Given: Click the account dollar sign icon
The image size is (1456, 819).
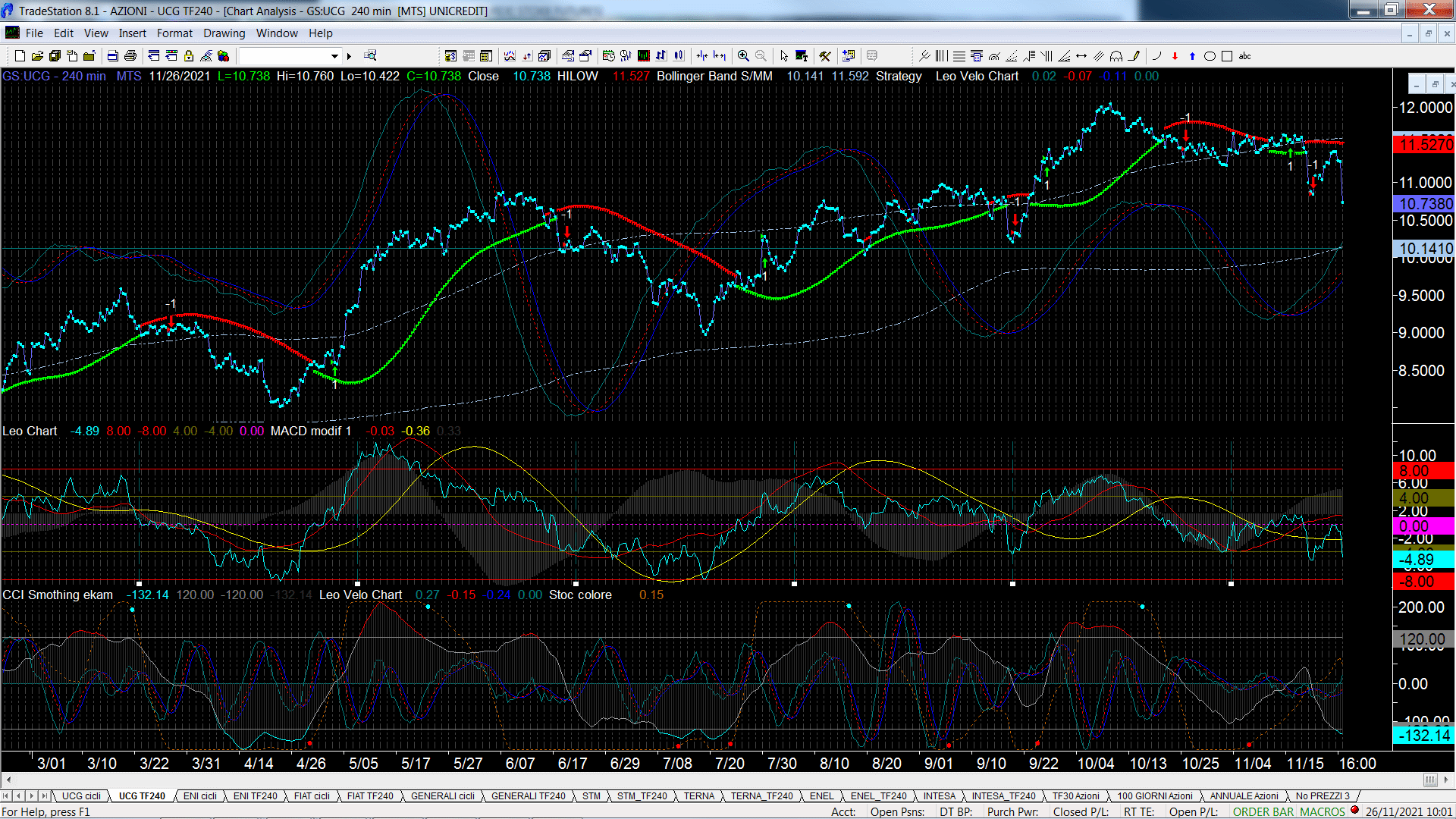Looking at the screenshot, I should (450, 55).
